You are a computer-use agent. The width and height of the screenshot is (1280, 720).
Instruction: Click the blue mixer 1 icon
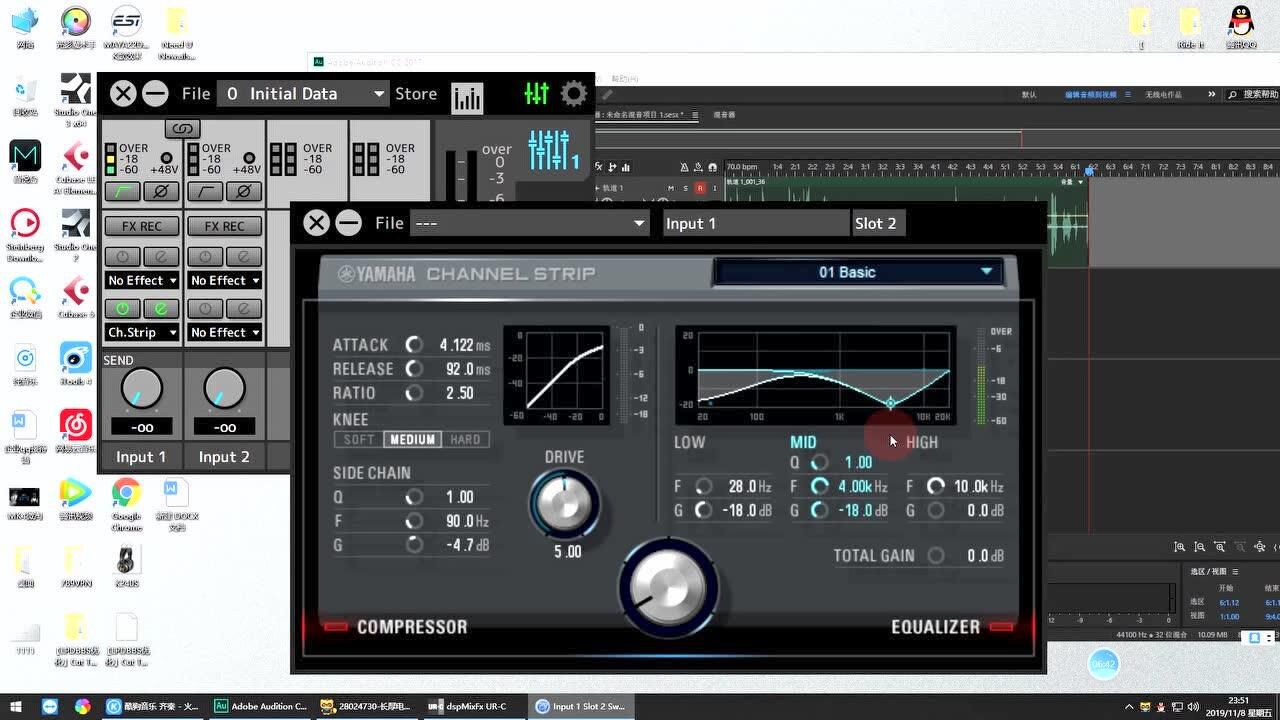[554, 150]
